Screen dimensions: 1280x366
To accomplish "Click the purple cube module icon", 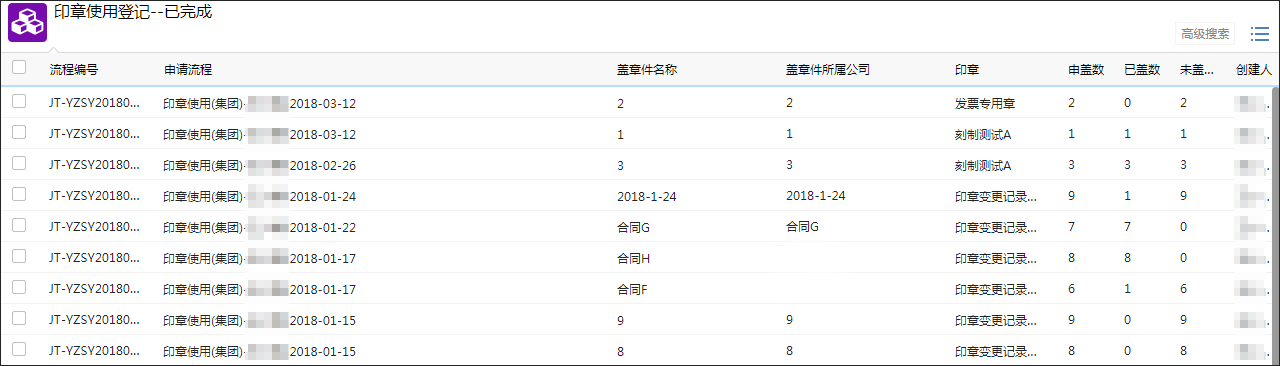I will pyautogui.click(x=27, y=22).
